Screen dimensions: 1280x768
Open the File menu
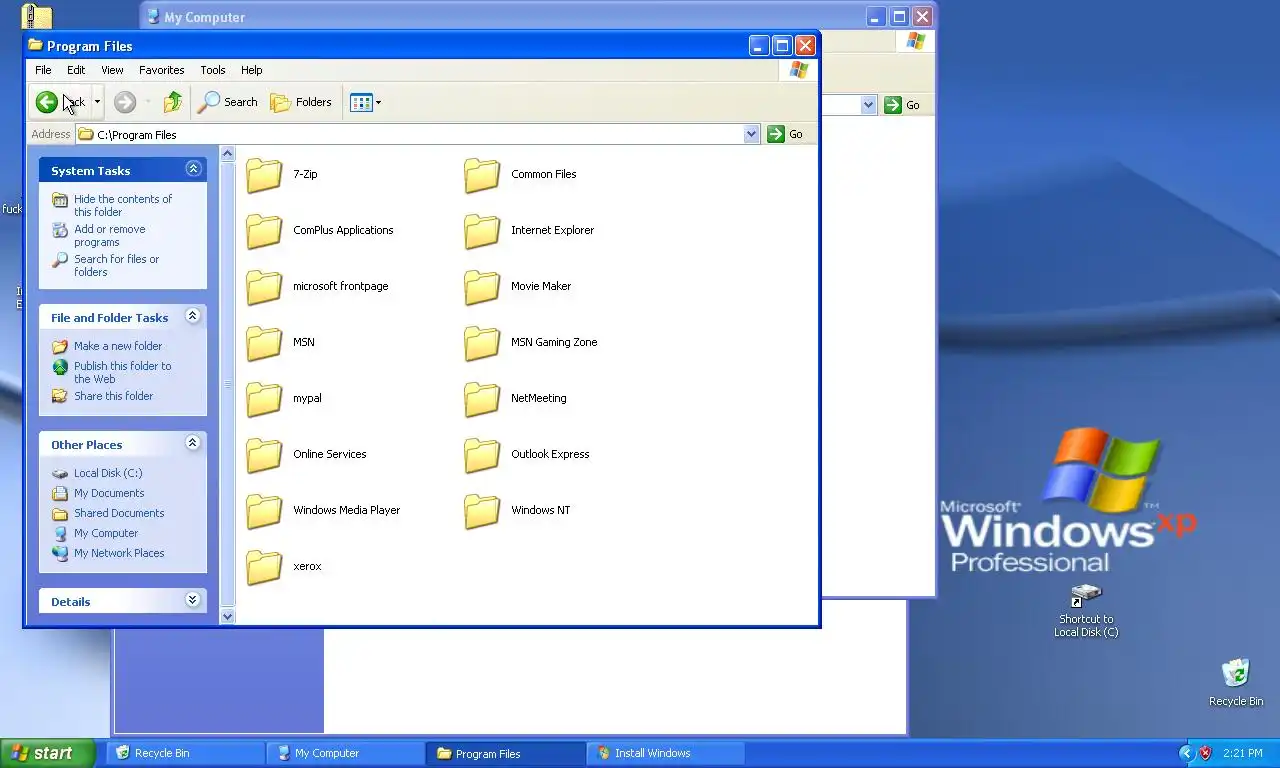(x=43, y=70)
